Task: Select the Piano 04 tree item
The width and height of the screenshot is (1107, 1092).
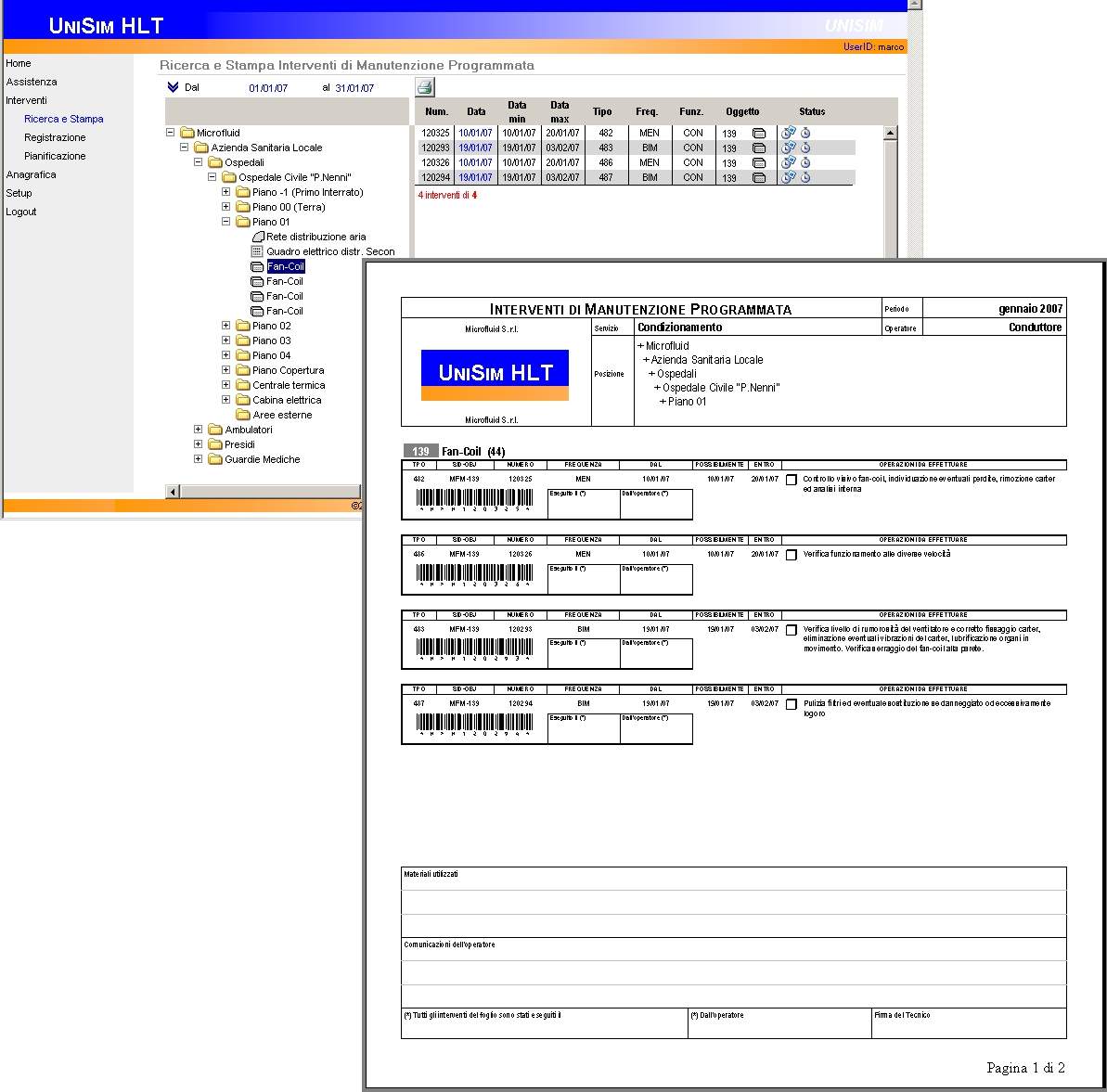Action: [271, 355]
